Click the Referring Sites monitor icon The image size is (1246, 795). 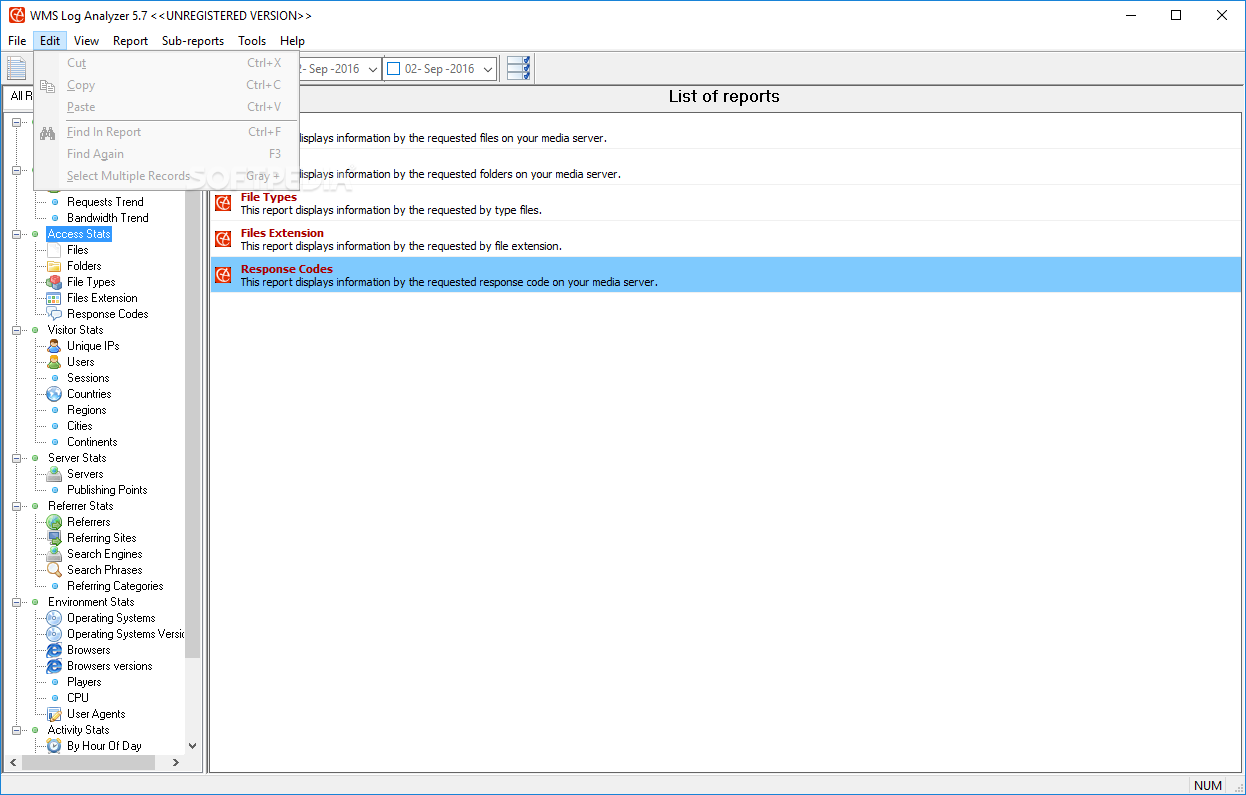(x=54, y=538)
